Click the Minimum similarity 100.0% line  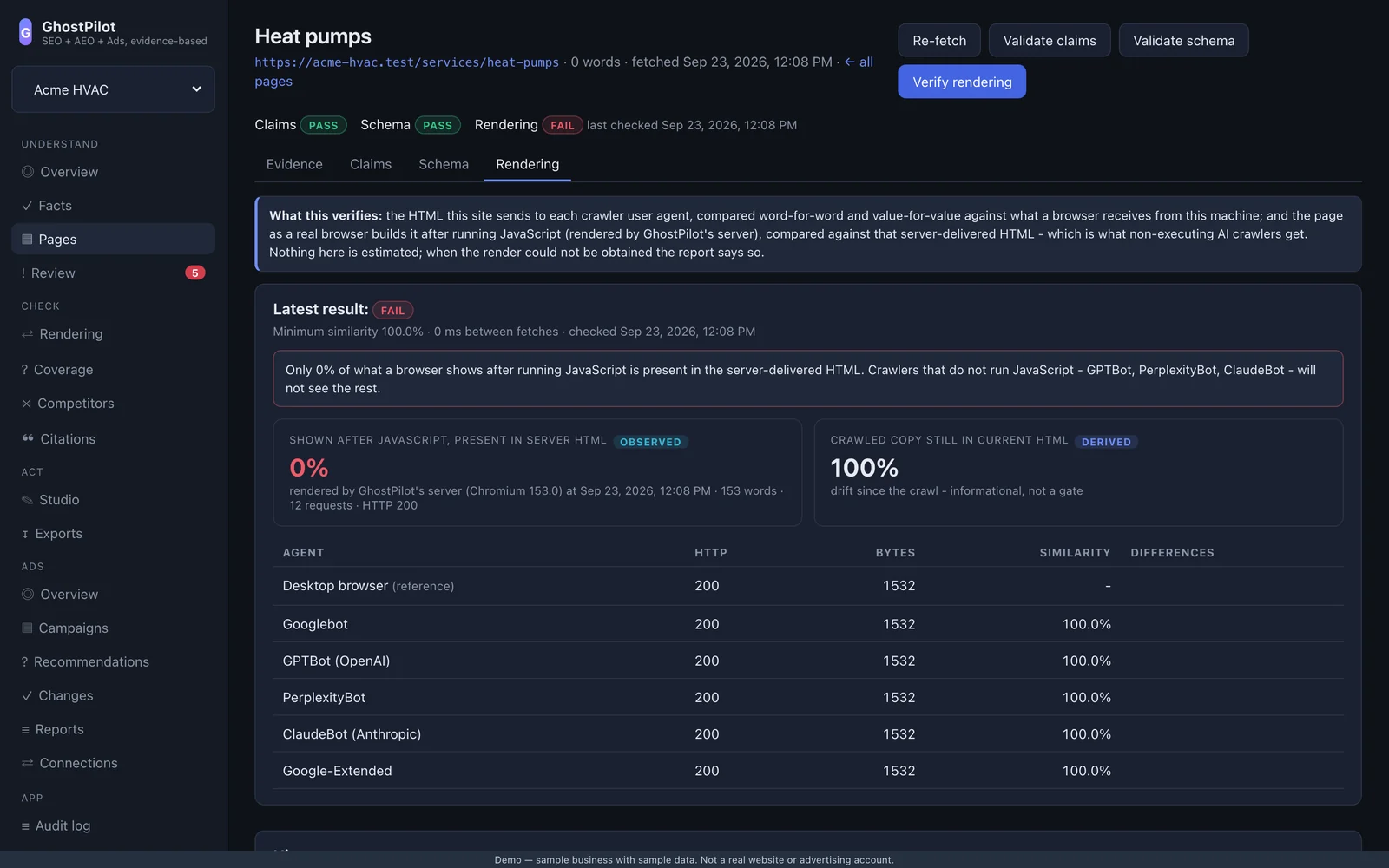click(x=514, y=332)
